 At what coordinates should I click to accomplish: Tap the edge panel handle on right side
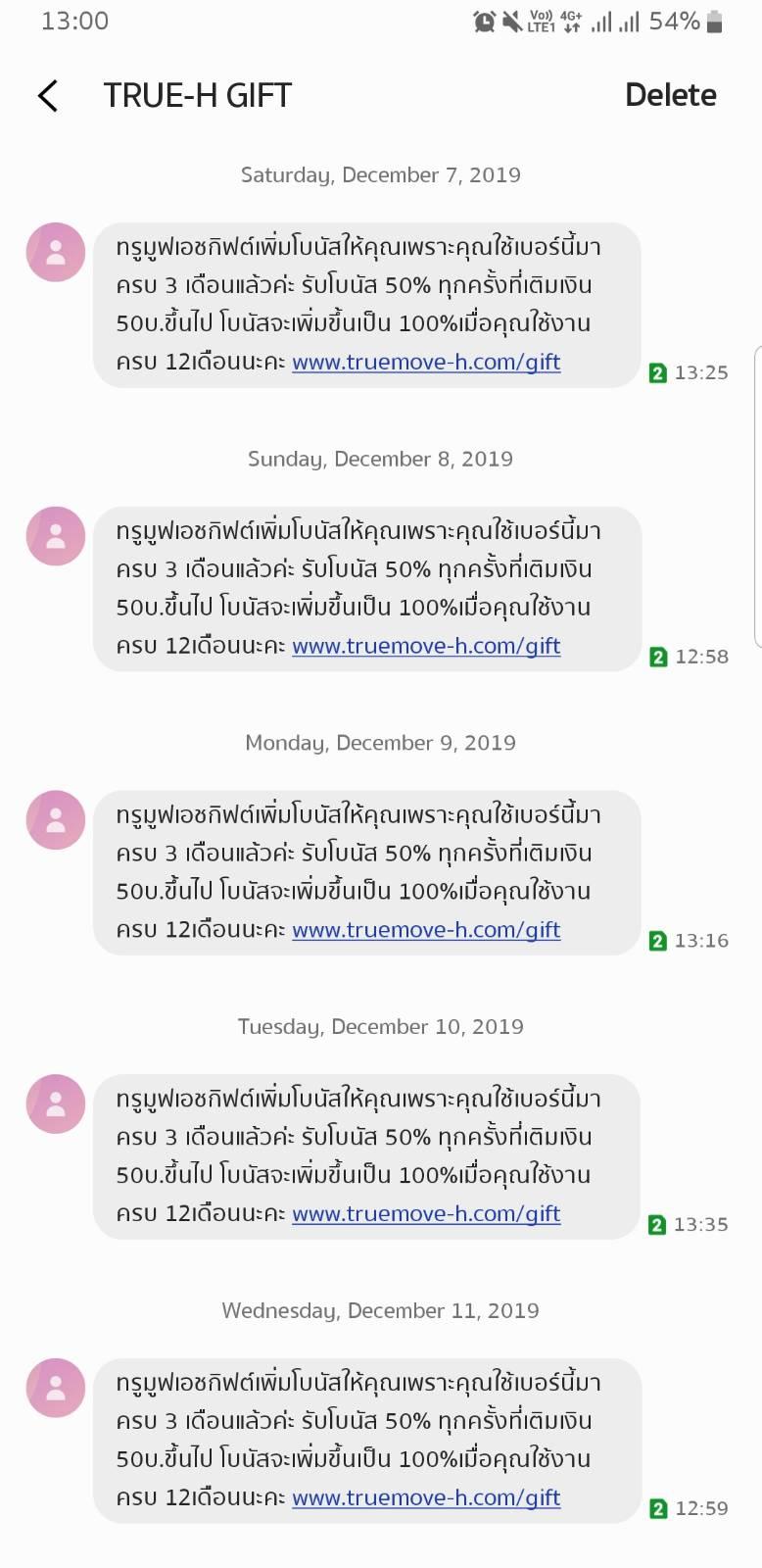coord(757,496)
